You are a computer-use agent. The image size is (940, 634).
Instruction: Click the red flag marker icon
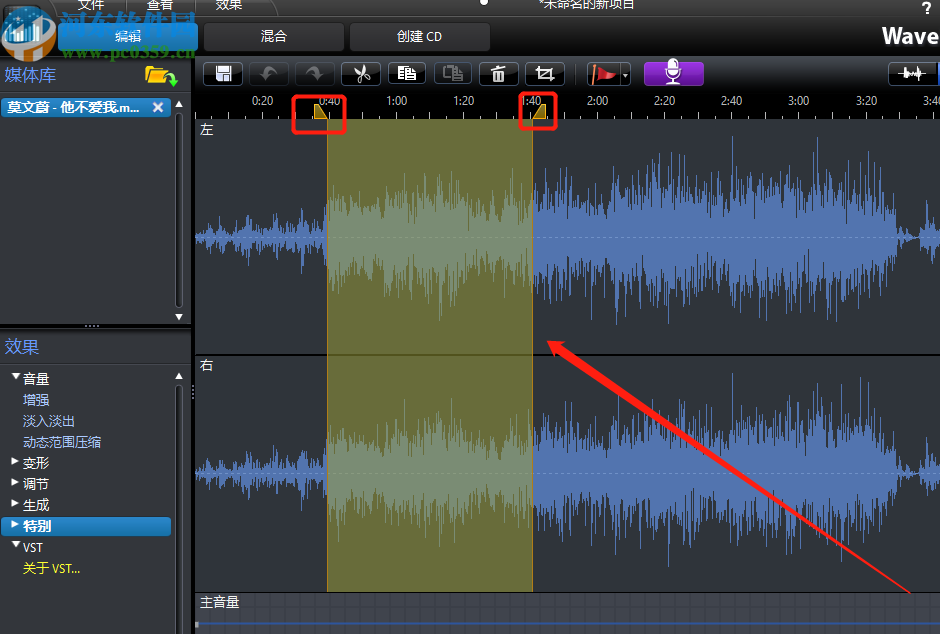(604, 74)
